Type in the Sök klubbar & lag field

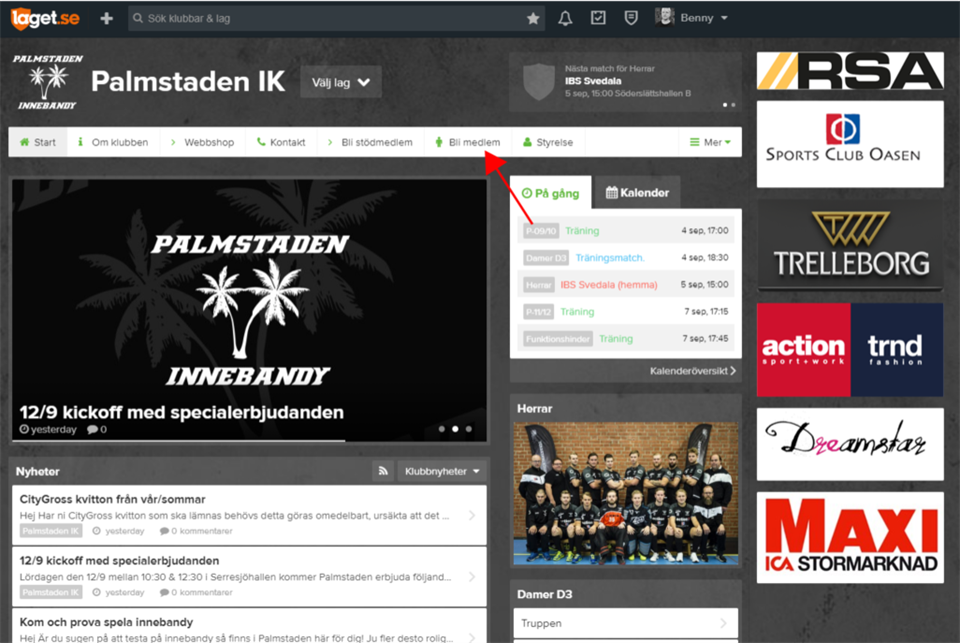point(330,18)
